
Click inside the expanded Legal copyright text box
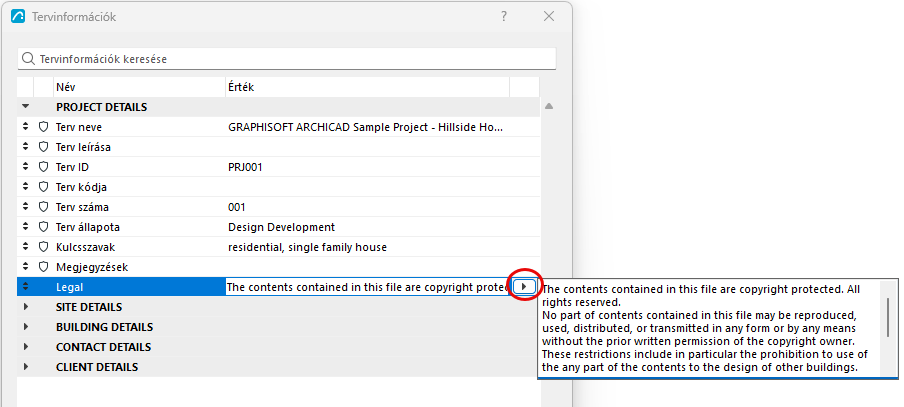[x=709, y=328]
